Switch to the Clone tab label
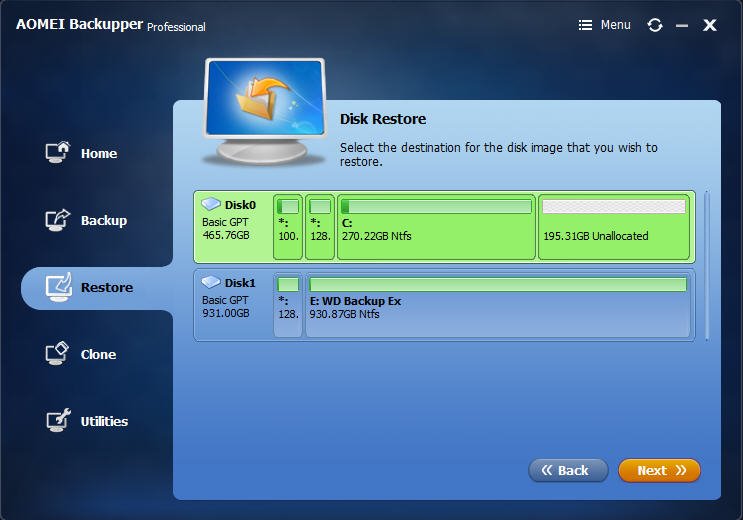743x520 pixels. pos(98,354)
